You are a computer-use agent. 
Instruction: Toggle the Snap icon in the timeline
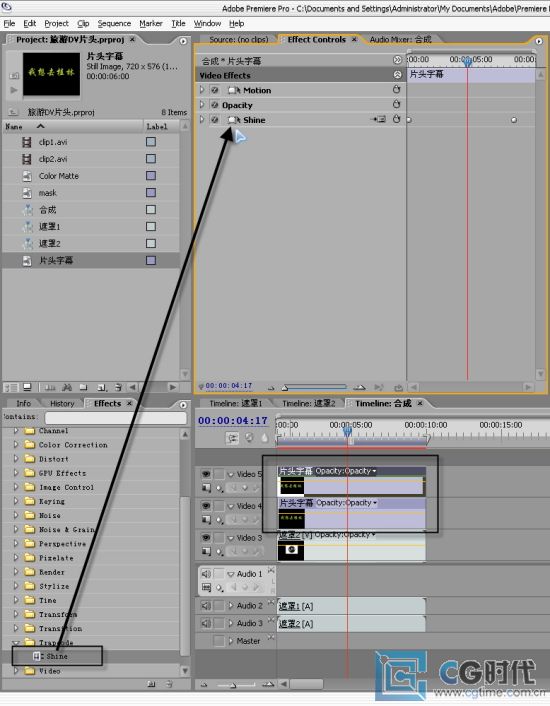232,438
